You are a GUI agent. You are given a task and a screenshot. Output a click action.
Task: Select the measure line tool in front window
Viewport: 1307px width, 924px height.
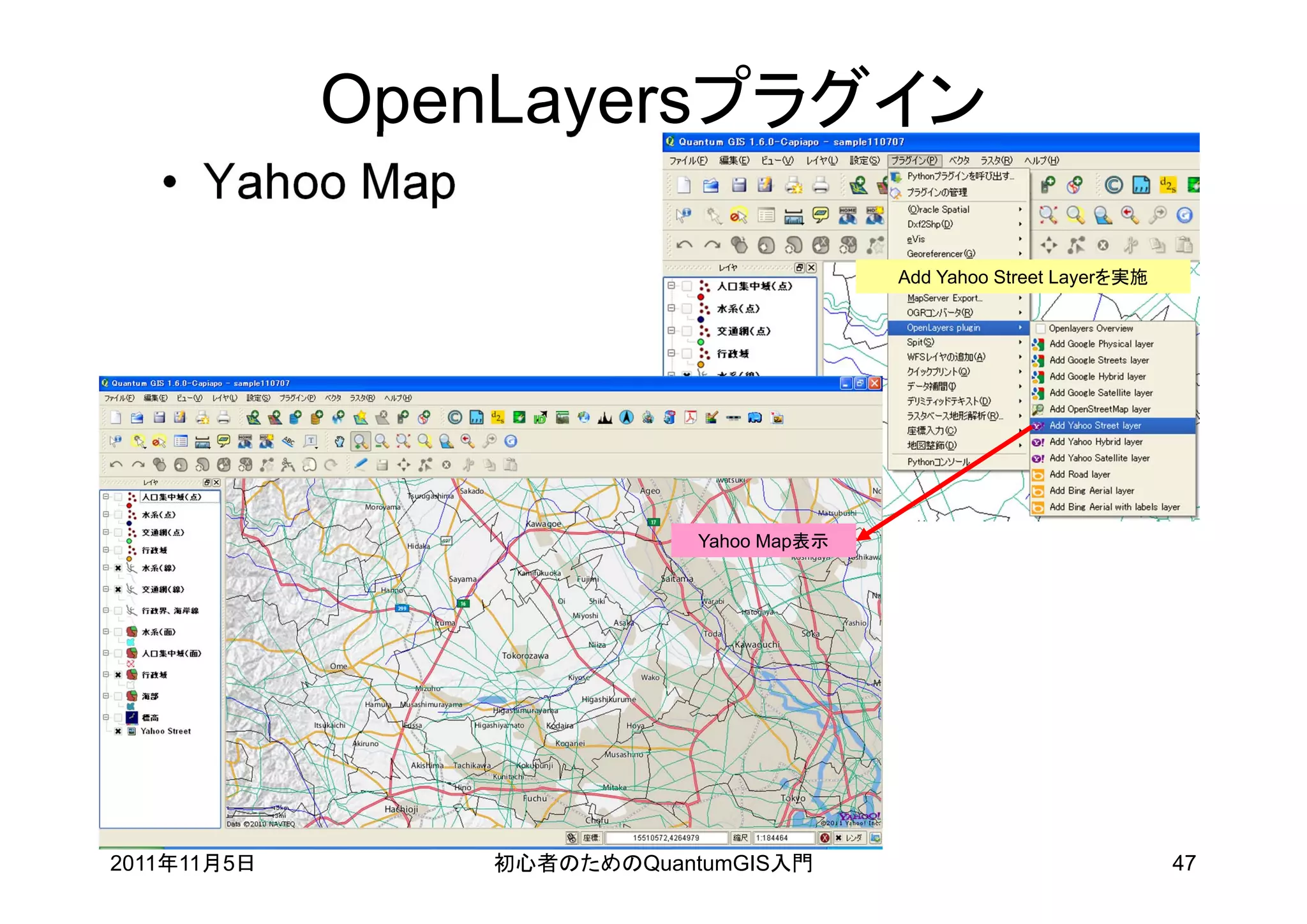point(203,441)
